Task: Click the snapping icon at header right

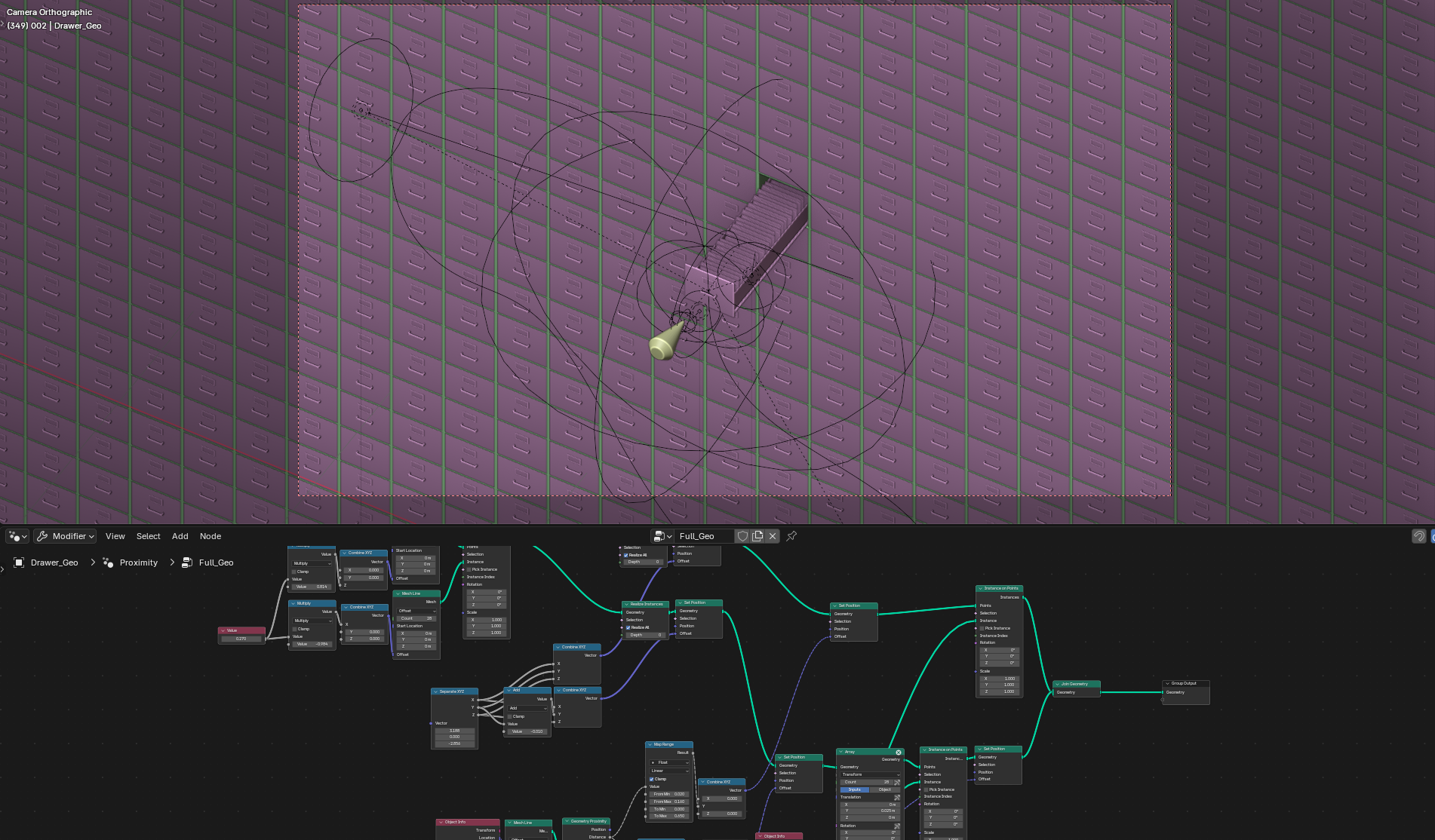Action: tap(1418, 536)
